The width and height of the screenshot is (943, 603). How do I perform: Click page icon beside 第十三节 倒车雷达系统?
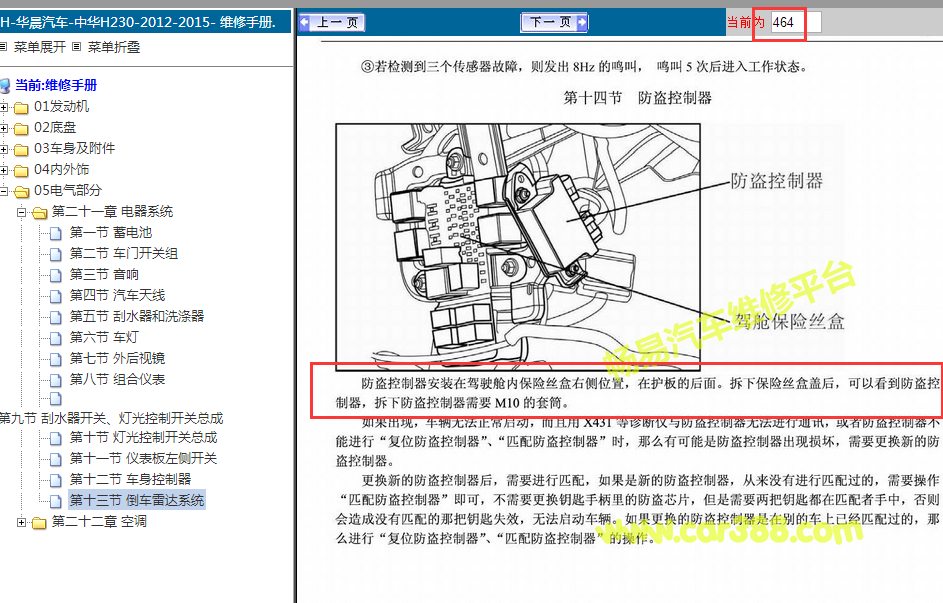[55, 501]
